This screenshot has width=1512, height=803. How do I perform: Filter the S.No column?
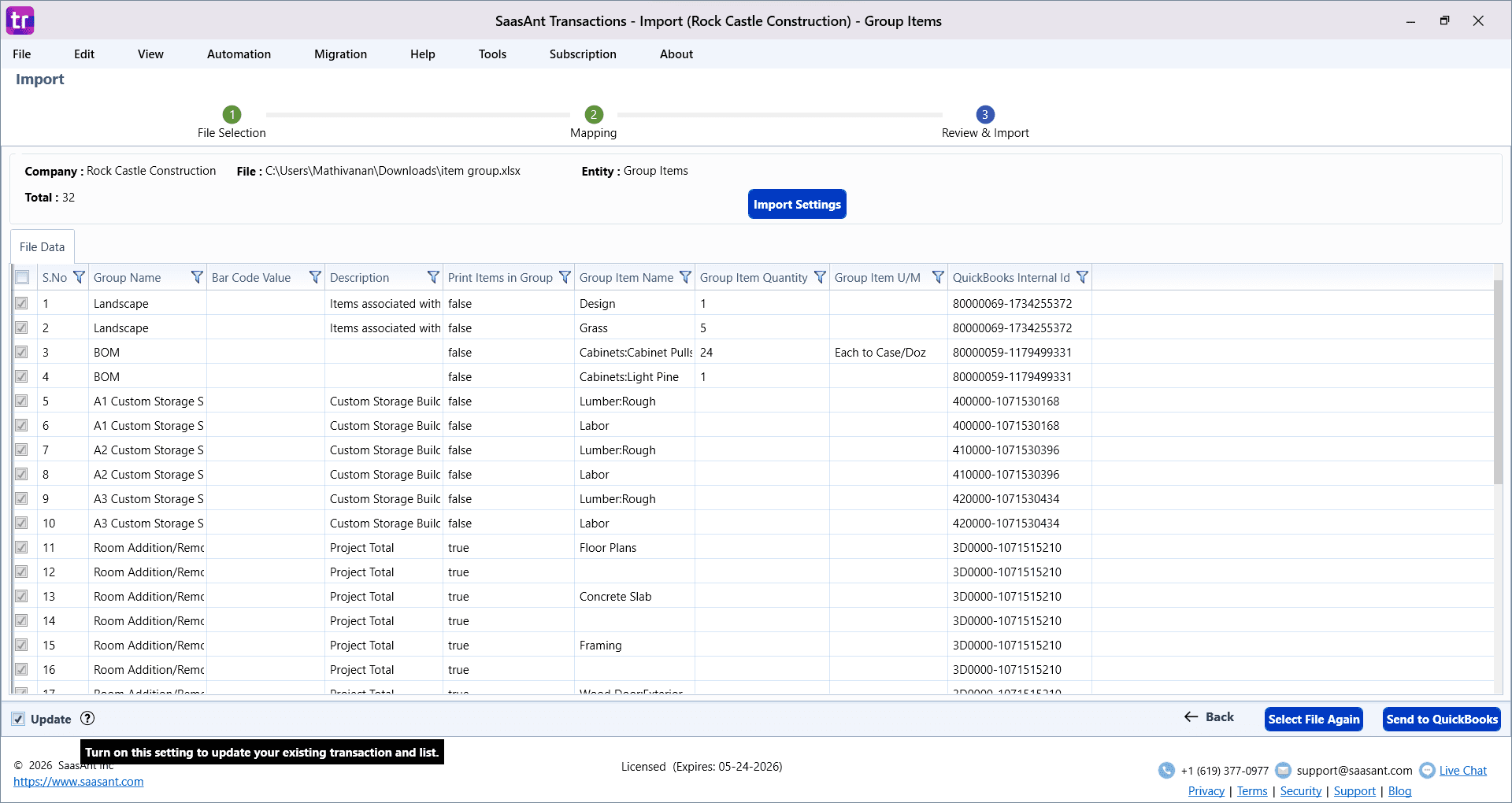[x=79, y=277]
